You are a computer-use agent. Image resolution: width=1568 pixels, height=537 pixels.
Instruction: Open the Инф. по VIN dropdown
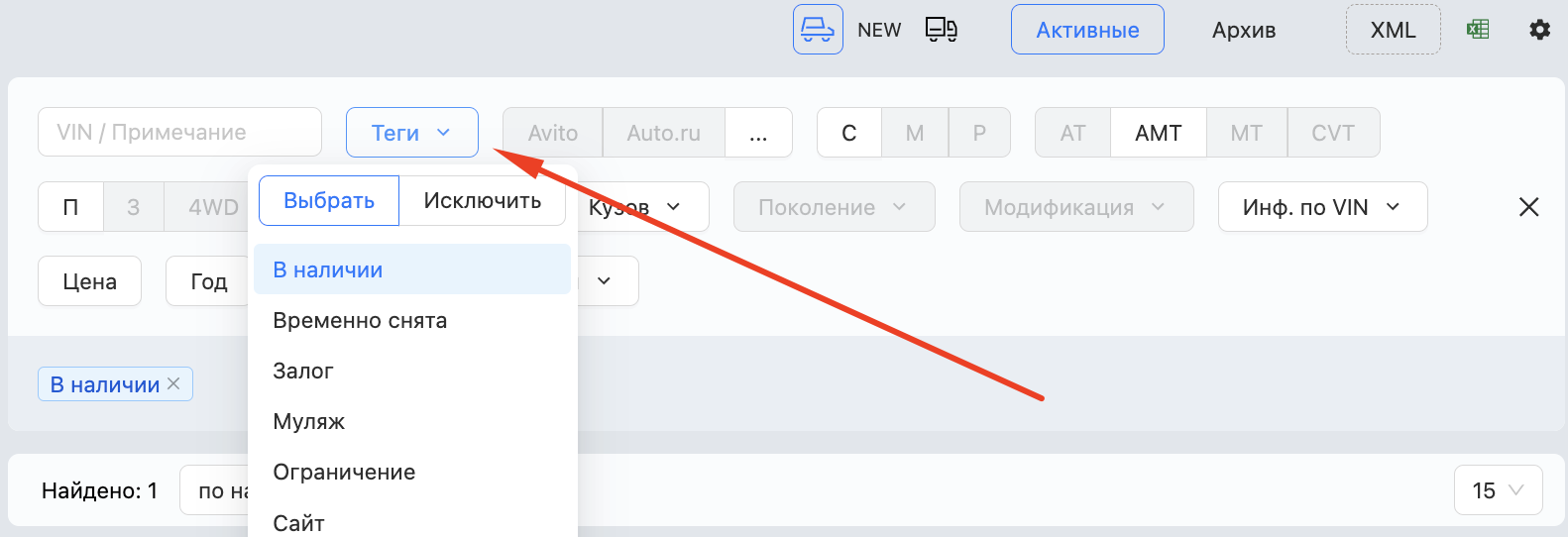pyautogui.click(x=1321, y=207)
